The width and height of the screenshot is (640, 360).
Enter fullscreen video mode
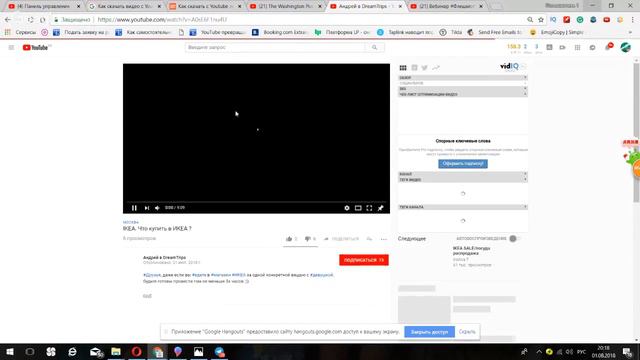[x=369, y=208]
